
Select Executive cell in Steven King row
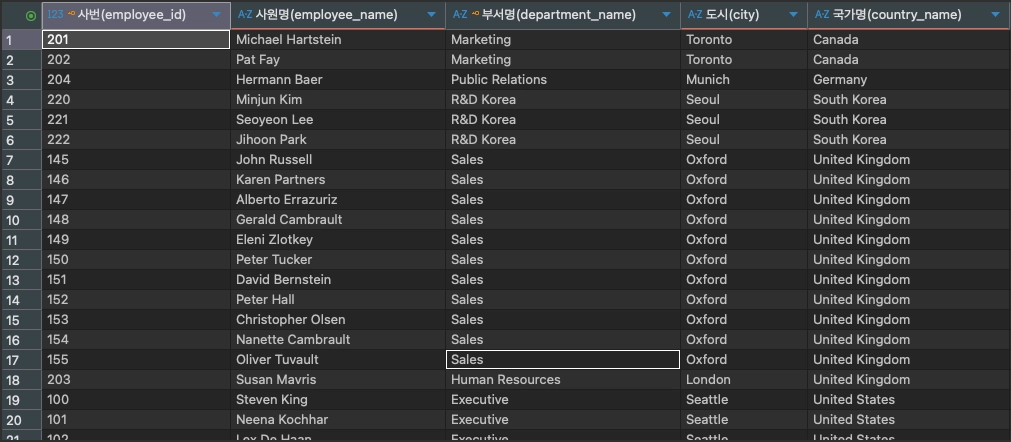coord(563,399)
